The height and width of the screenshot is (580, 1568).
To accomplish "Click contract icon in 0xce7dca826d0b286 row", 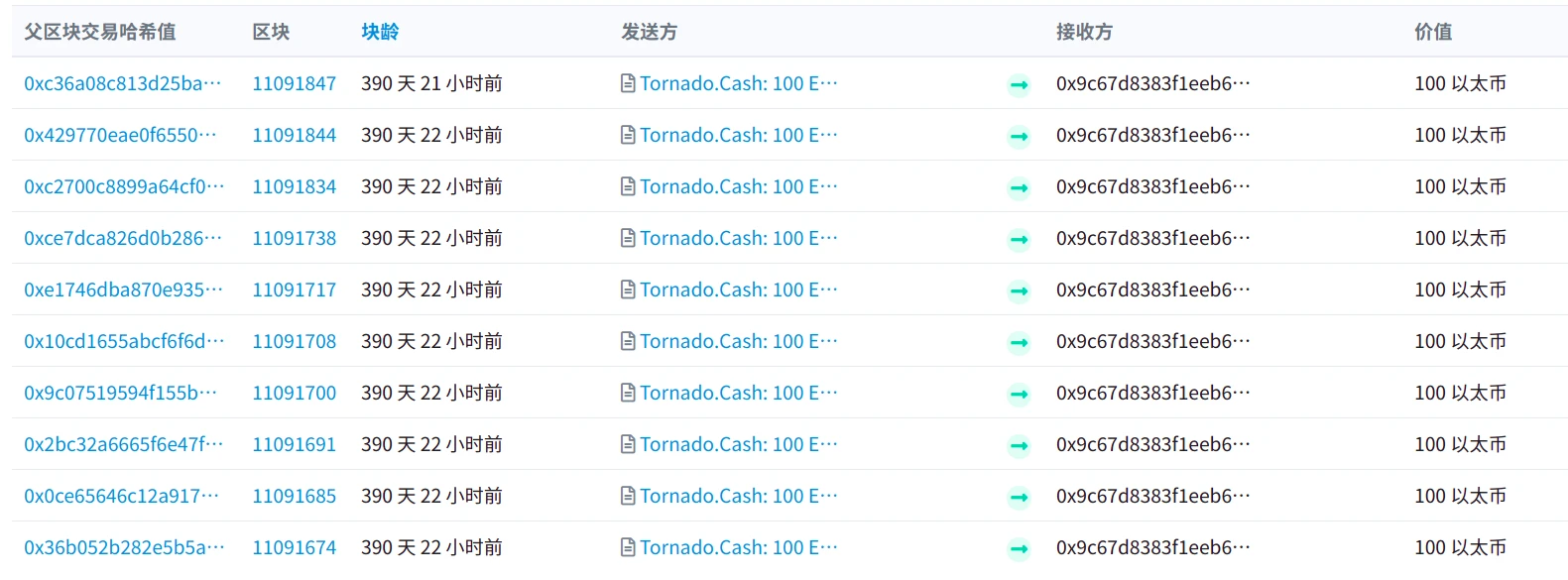I will (x=628, y=238).
